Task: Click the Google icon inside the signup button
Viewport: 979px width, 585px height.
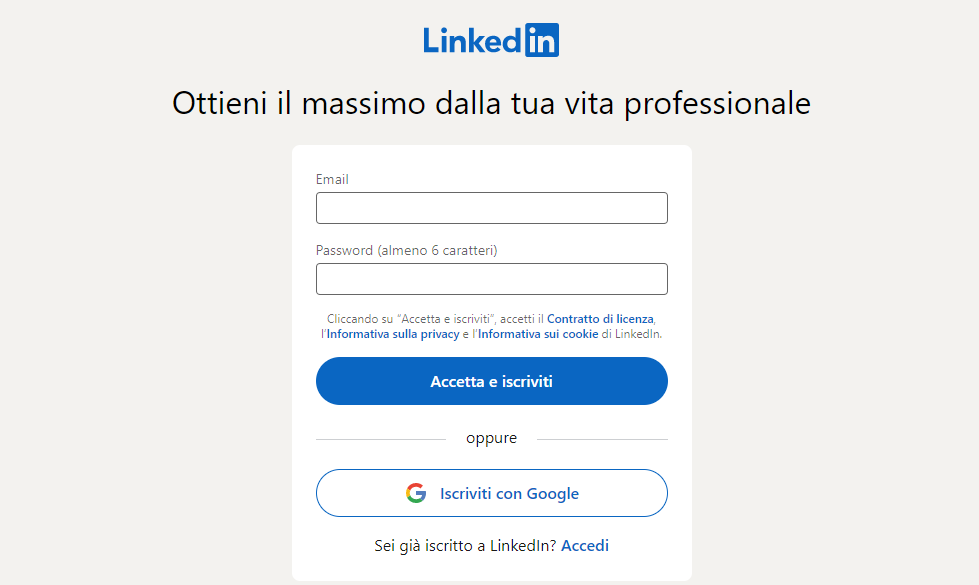Action: 414,492
